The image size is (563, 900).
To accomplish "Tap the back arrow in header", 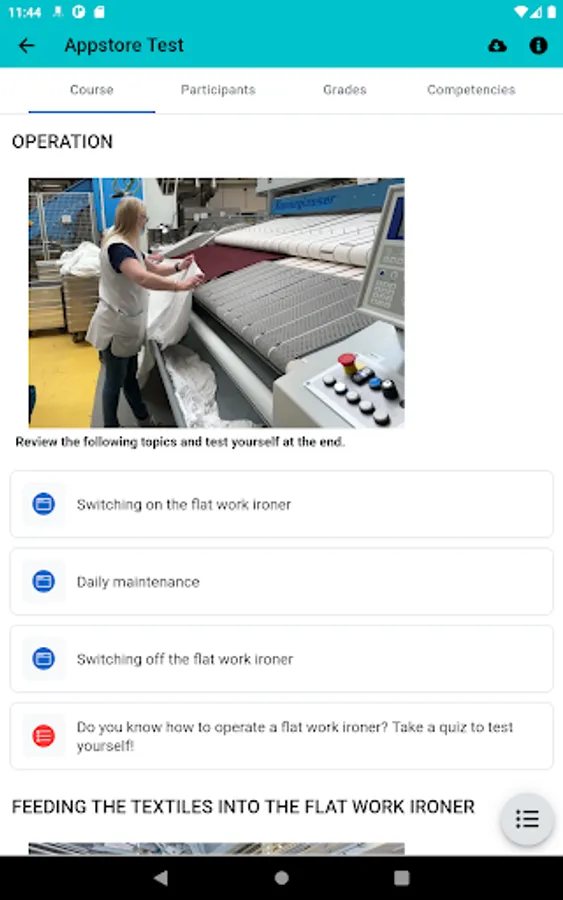I will pos(26,45).
